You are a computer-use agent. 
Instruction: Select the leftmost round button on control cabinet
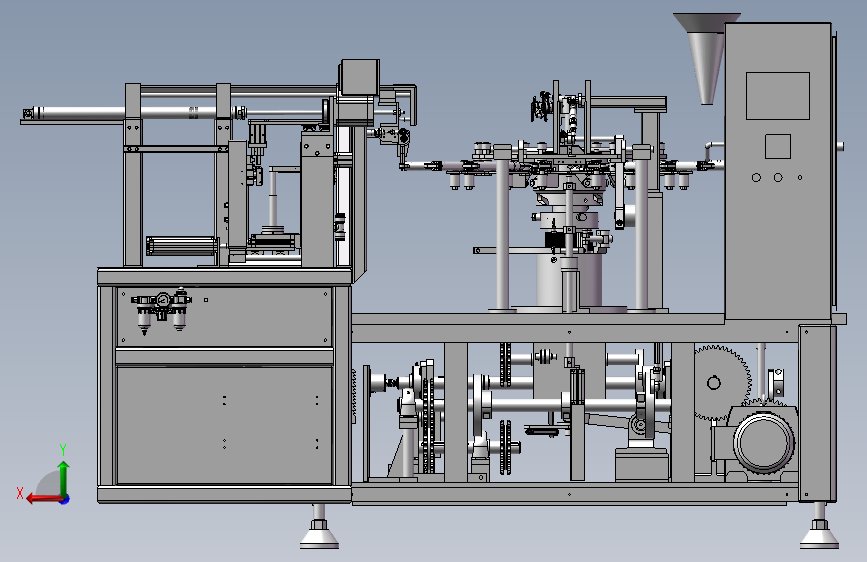pyautogui.click(x=756, y=178)
